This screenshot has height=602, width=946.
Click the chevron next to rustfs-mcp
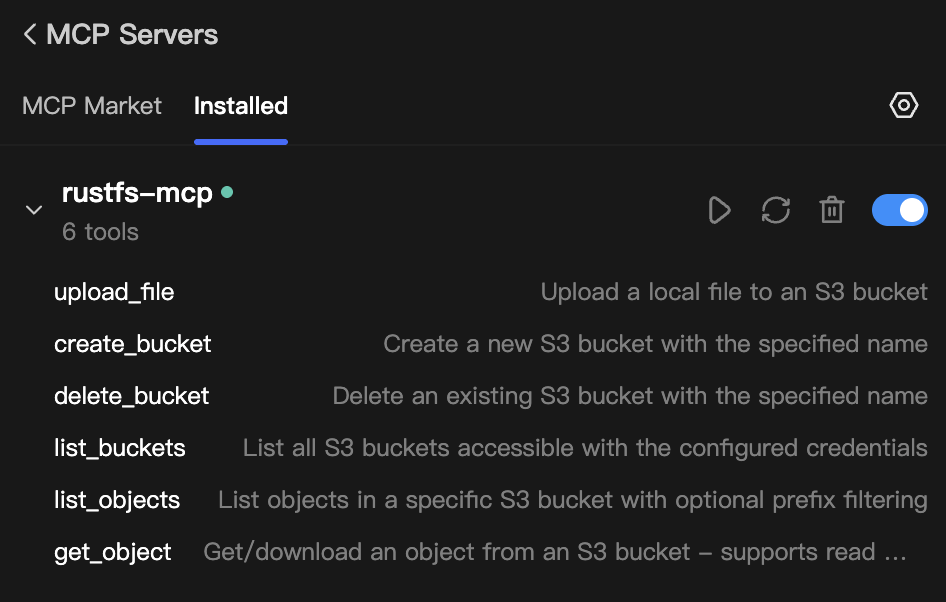[x=33, y=210]
